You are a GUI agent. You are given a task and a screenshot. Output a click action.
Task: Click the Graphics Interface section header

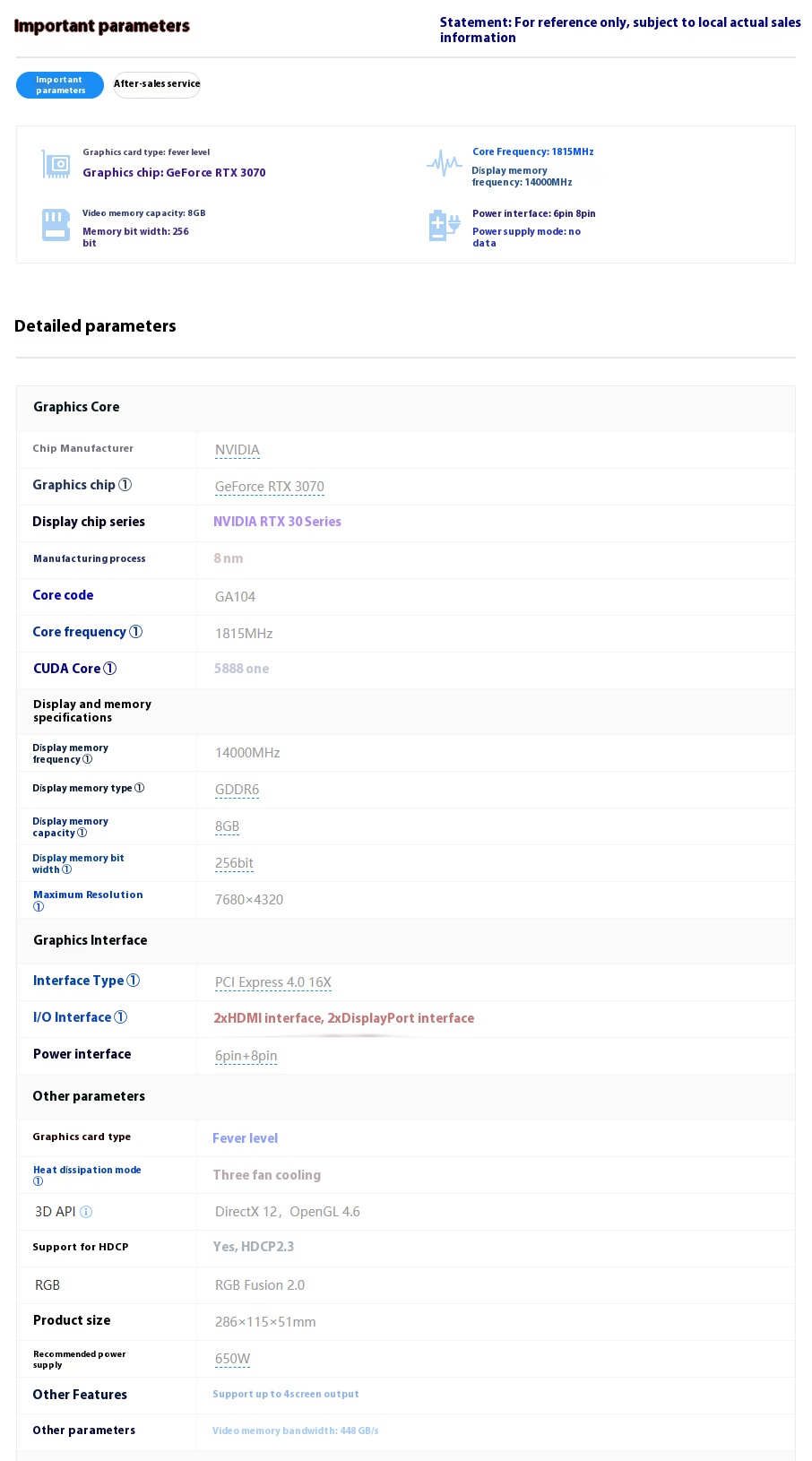coord(90,940)
